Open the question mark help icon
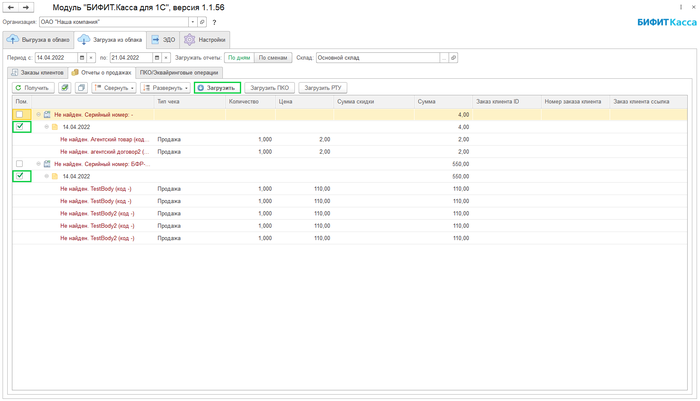The width and height of the screenshot is (700, 401). point(214,22)
